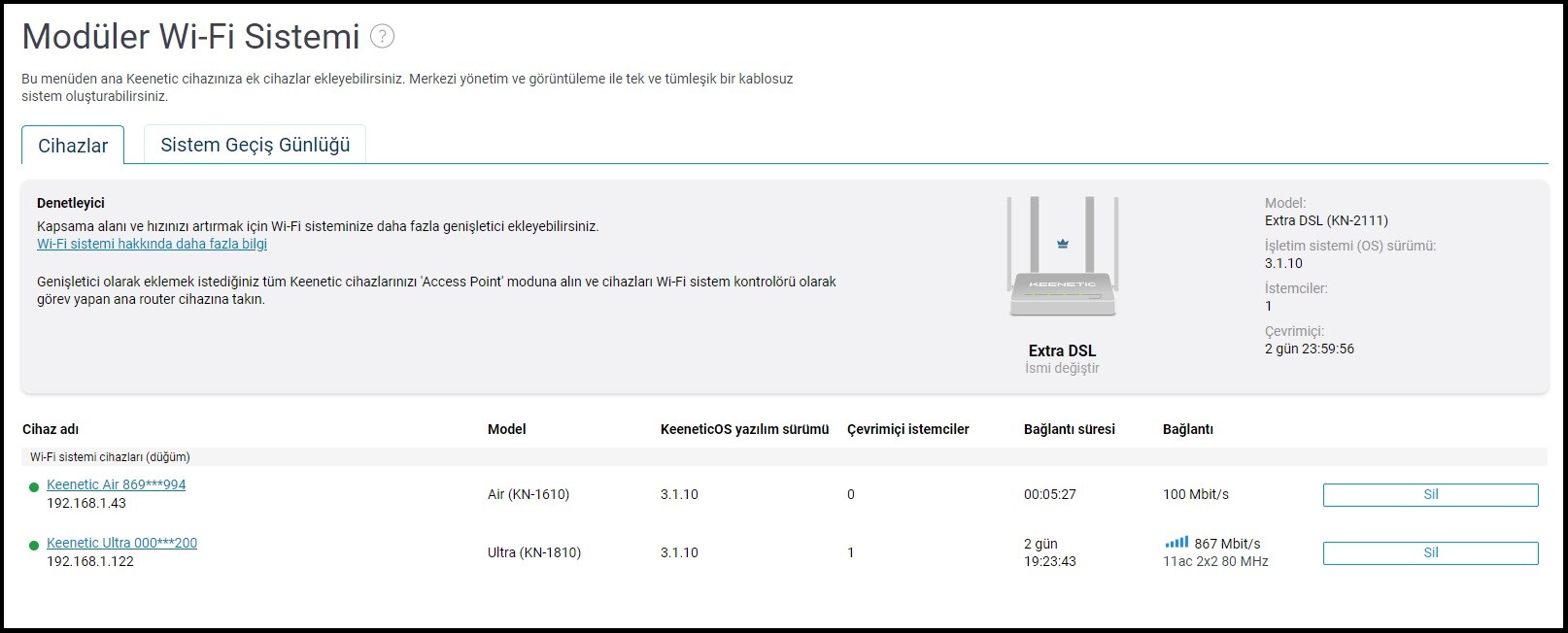
Task: Click the 'Model' column header
Action: click(506, 429)
